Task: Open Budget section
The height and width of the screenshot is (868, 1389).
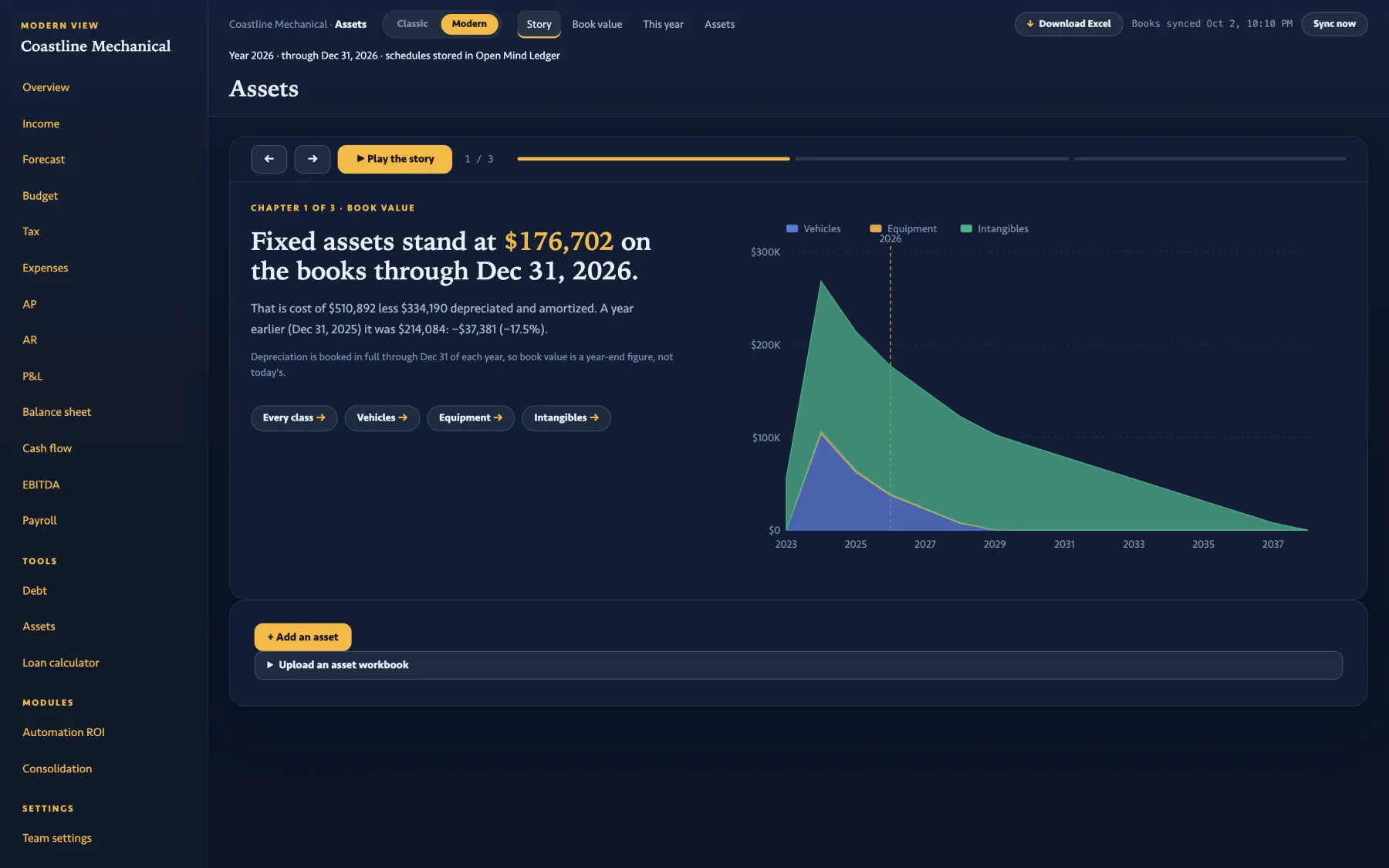Action: pyautogui.click(x=40, y=196)
